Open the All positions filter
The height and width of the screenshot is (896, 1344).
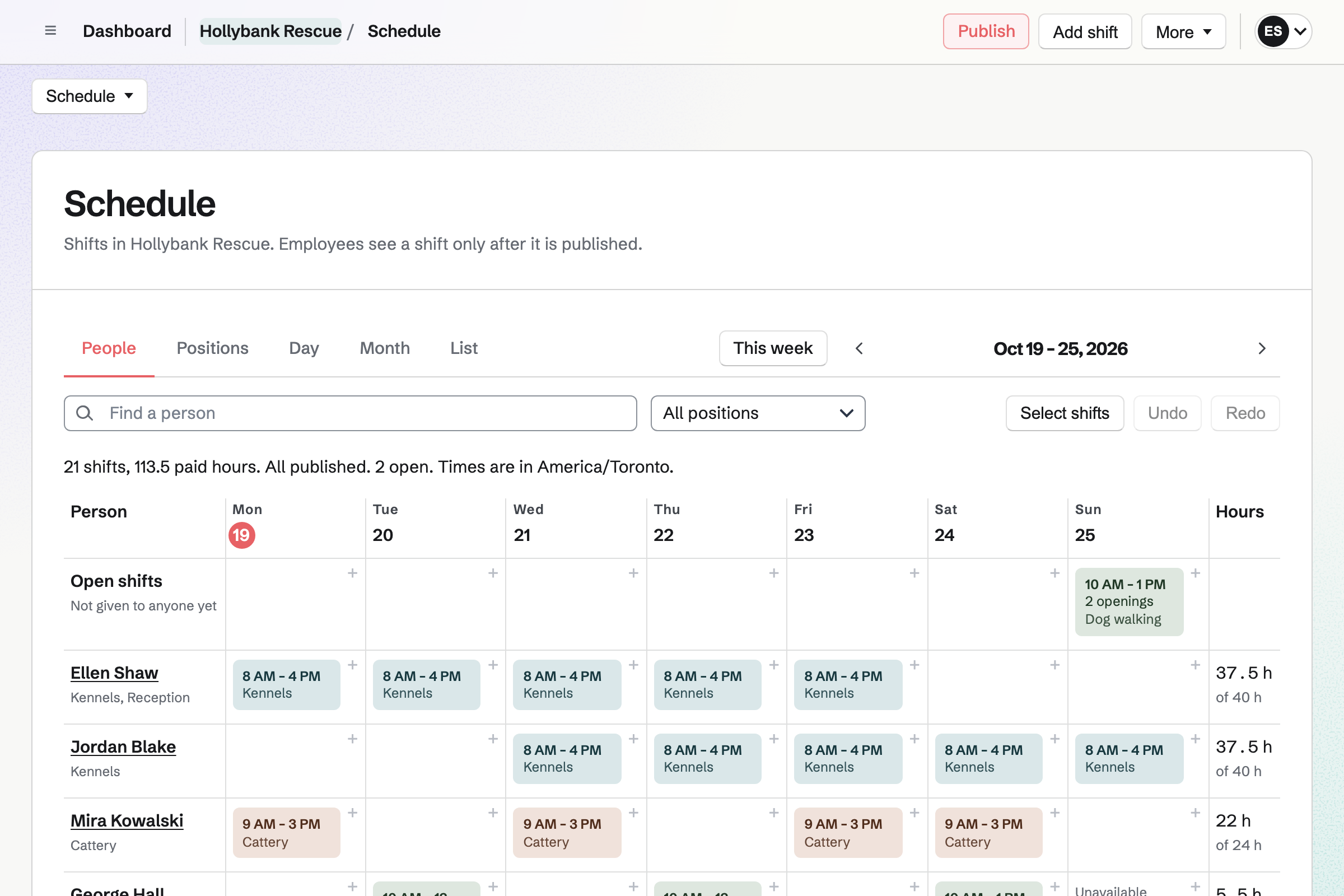(758, 413)
